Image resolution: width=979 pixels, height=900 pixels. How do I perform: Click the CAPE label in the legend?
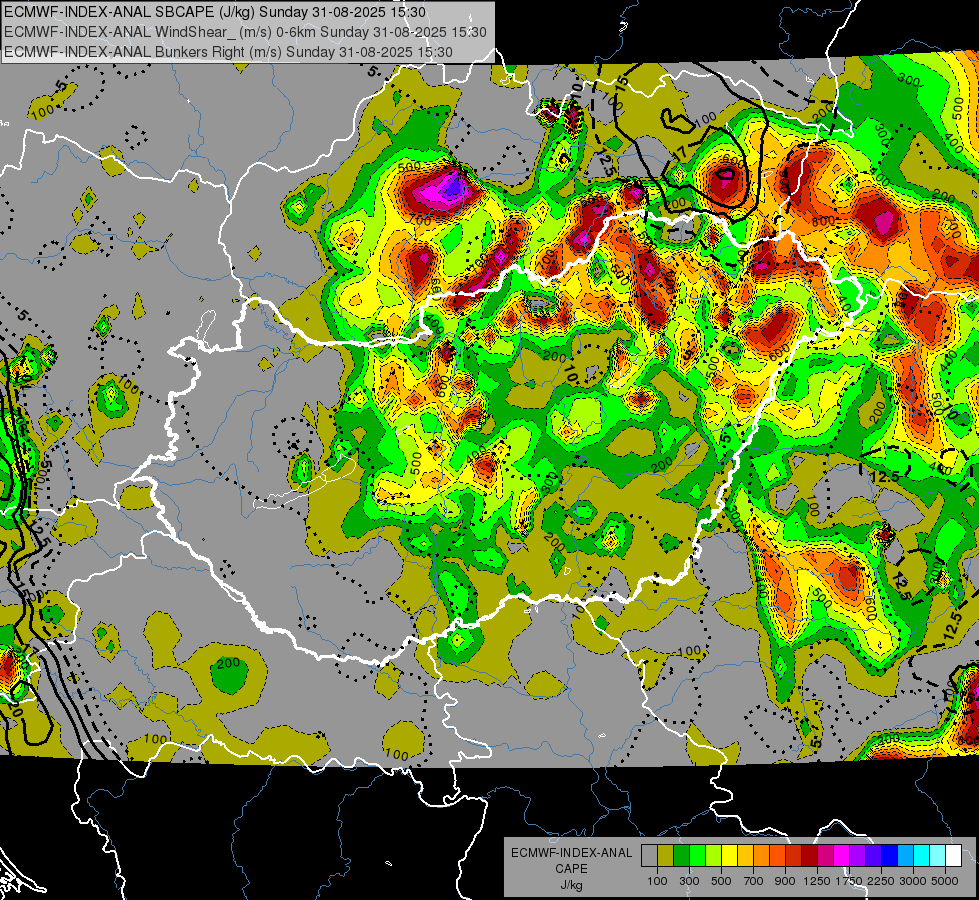pos(571,868)
